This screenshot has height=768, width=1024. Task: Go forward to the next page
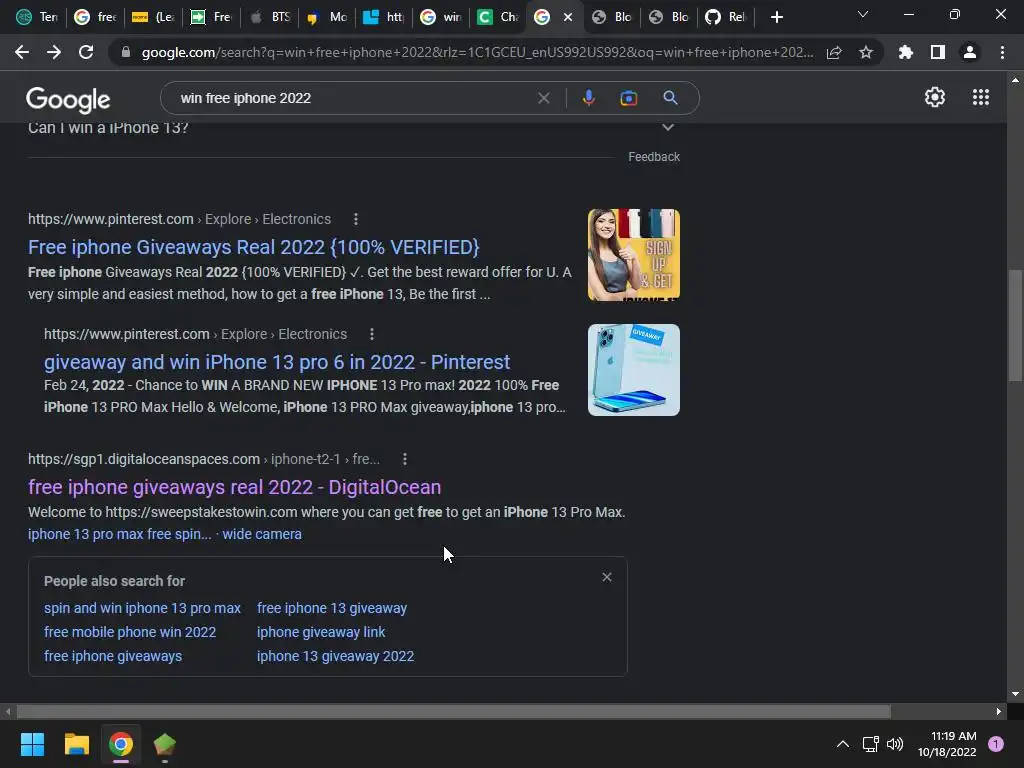pyautogui.click(x=54, y=52)
